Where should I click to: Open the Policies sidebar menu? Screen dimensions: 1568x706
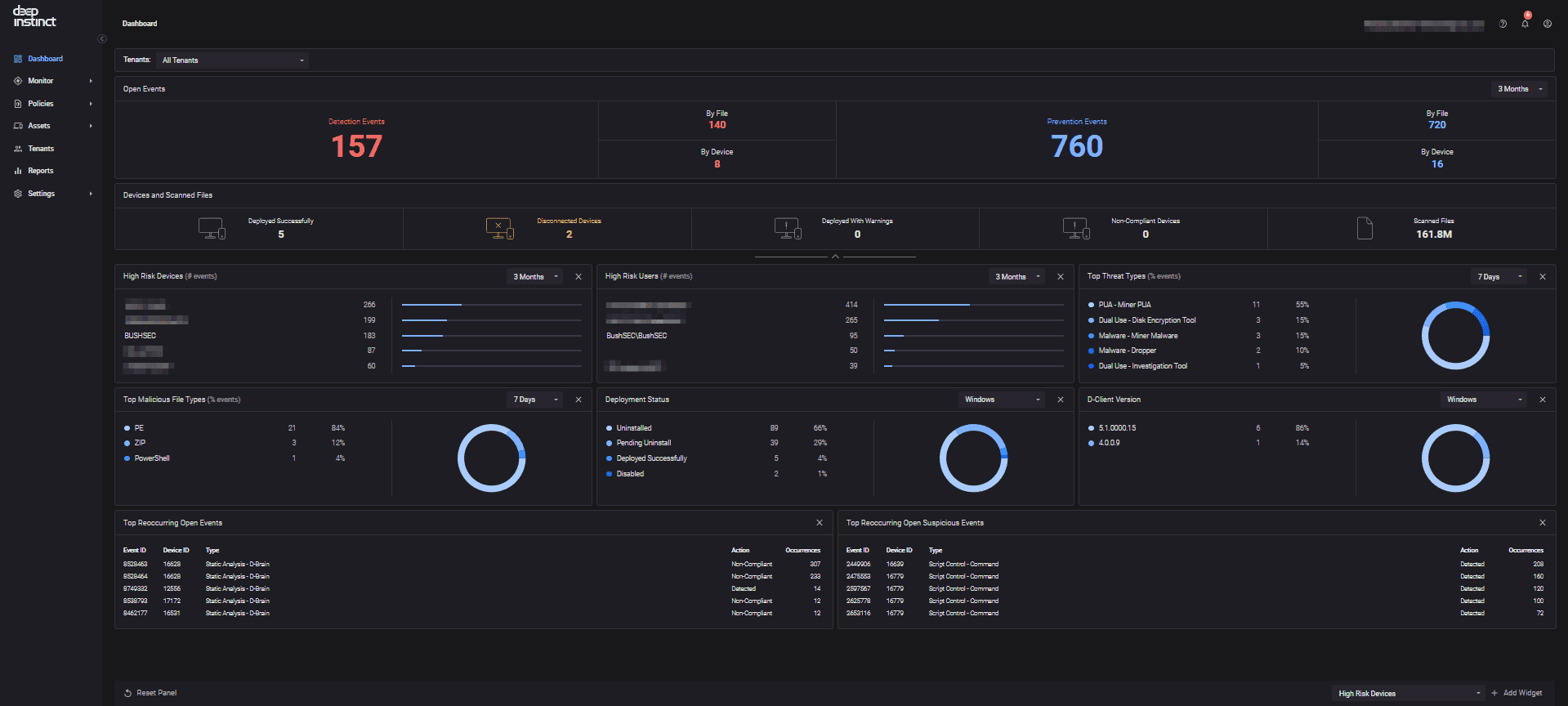tap(40, 104)
